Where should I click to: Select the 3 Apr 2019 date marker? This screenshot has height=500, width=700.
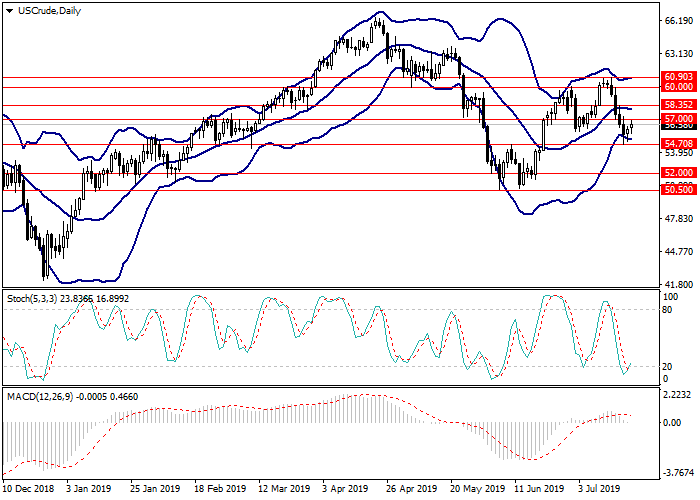coord(349,491)
